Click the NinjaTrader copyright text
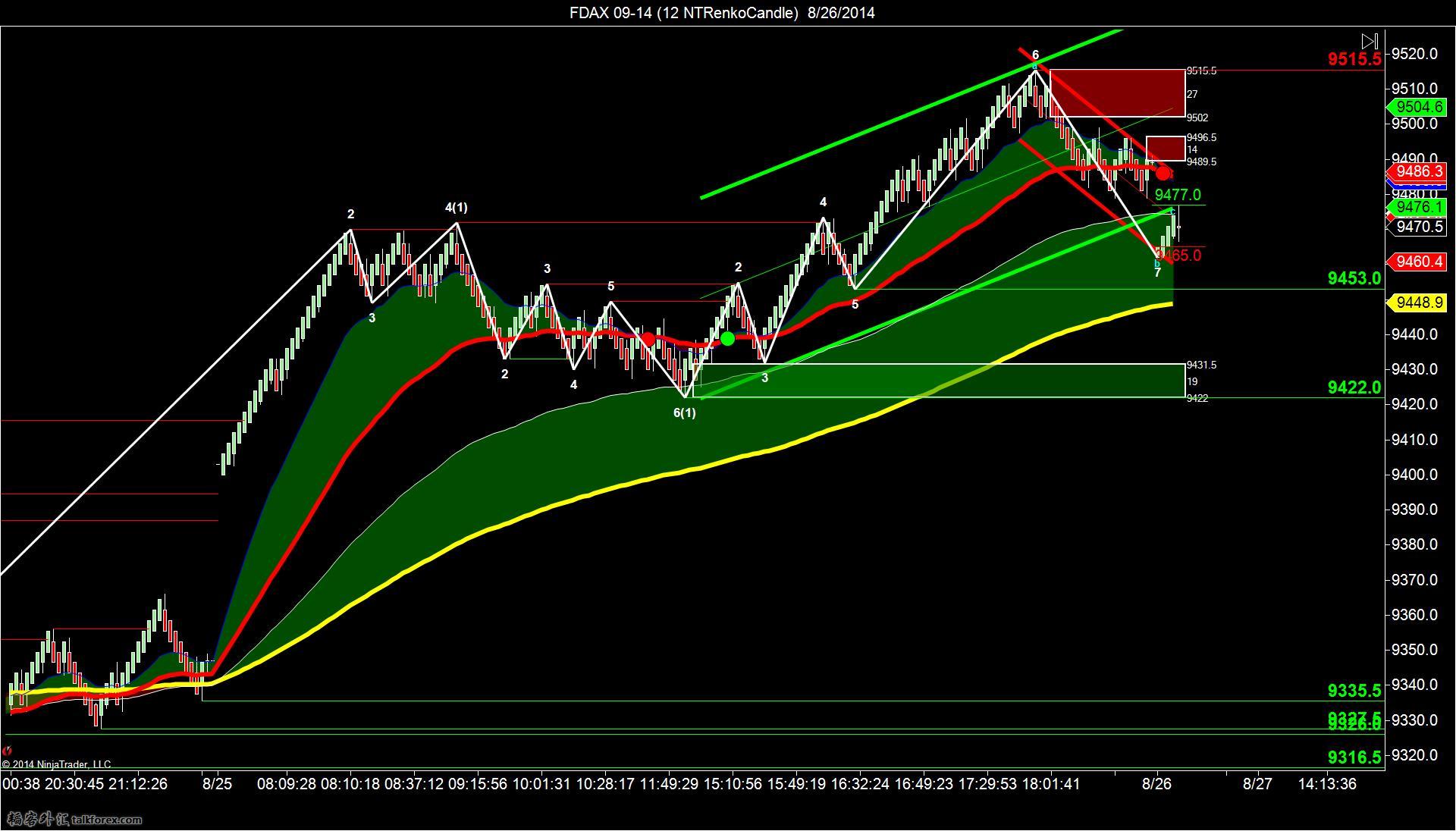The image size is (1456, 831). tap(56, 764)
